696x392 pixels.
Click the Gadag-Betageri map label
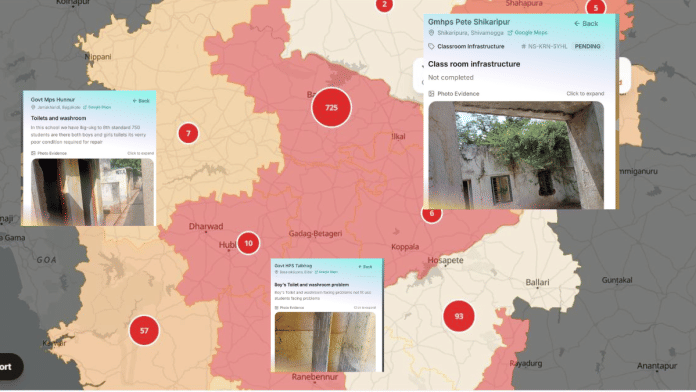[315, 234]
